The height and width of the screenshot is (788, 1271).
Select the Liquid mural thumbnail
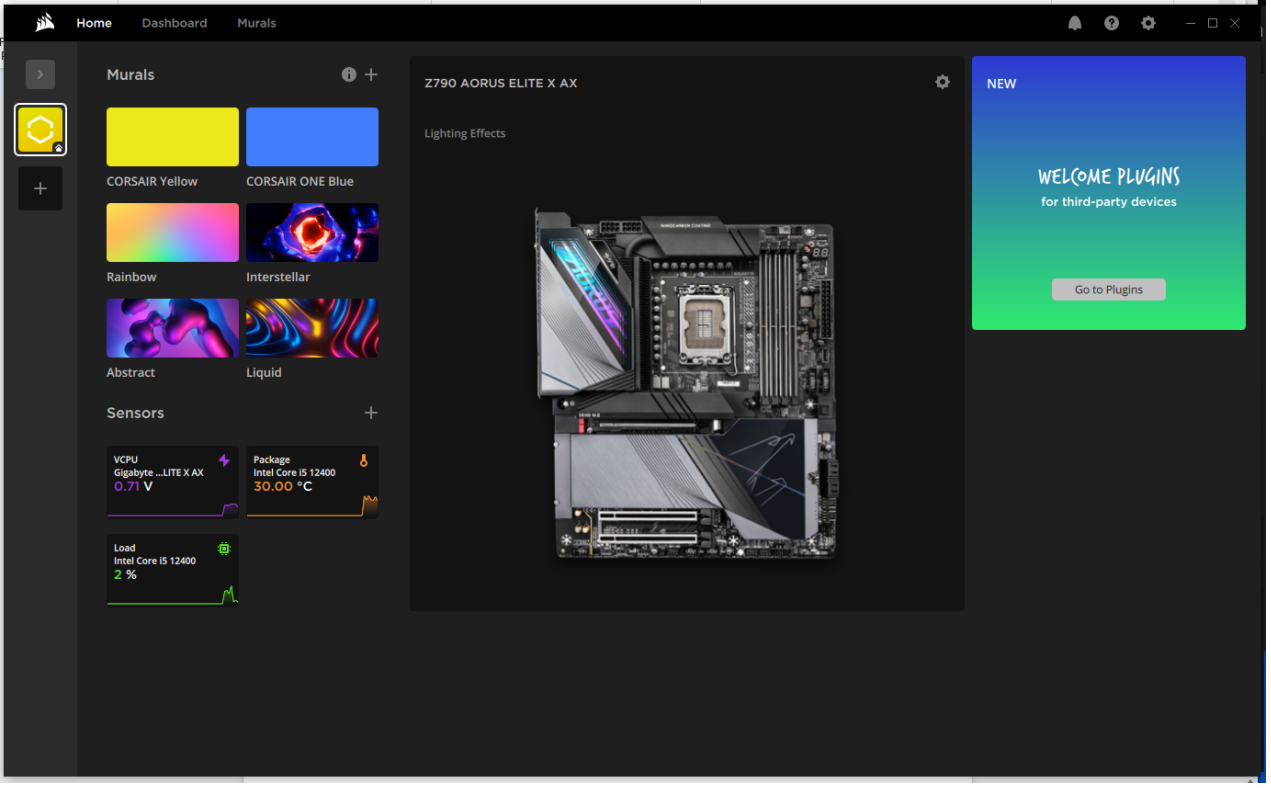pos(312,328)
